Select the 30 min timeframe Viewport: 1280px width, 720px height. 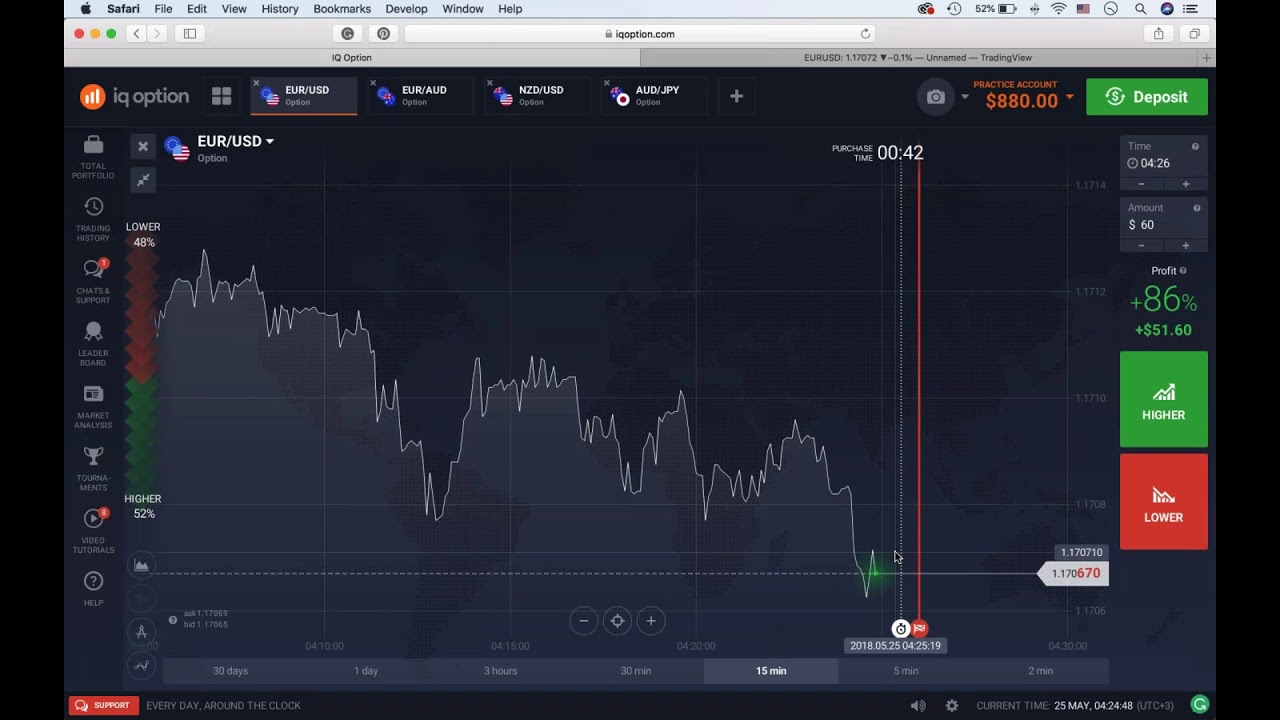(636, 671)
